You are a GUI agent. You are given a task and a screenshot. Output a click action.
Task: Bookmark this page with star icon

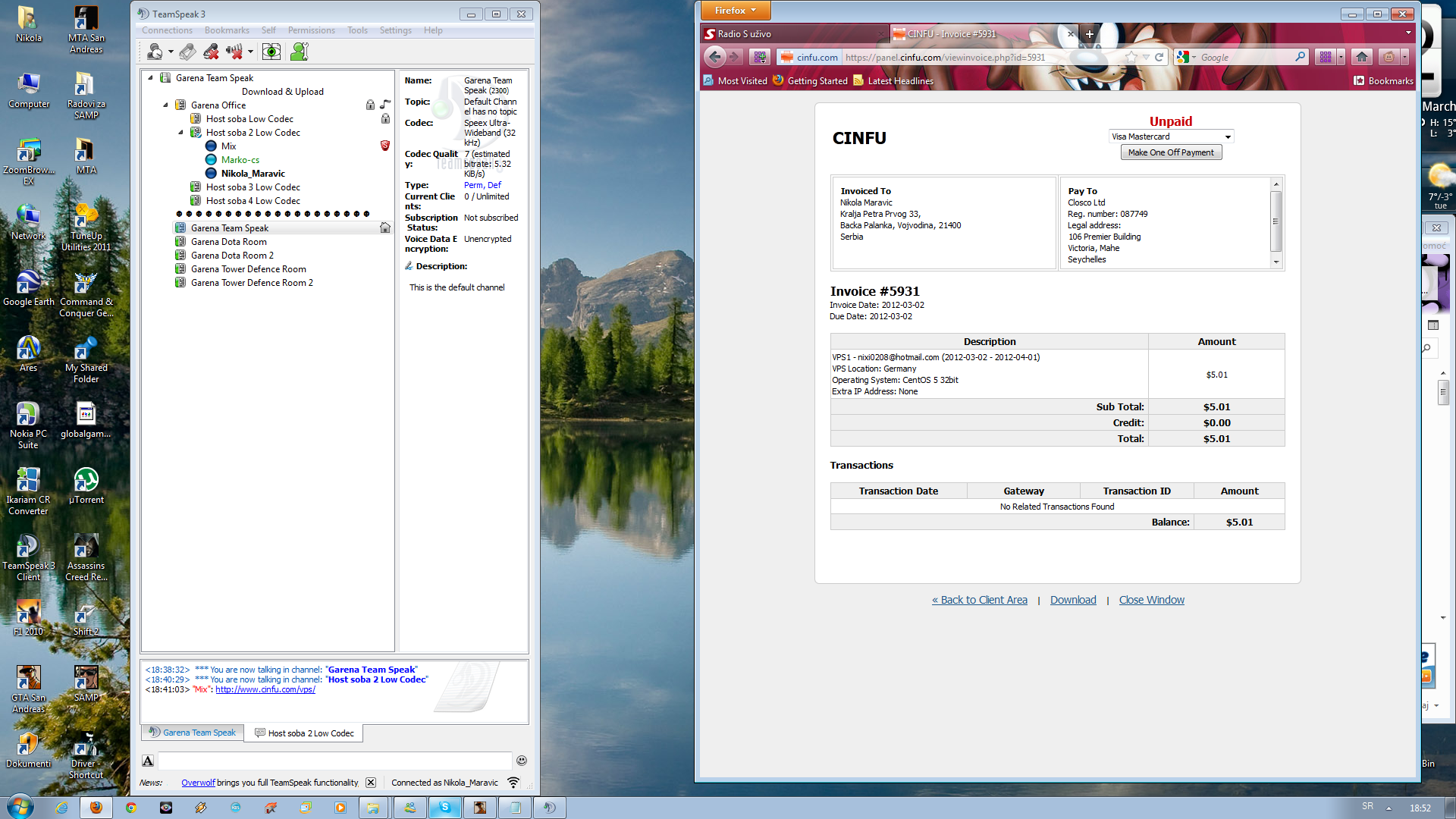pos(1131,58)
